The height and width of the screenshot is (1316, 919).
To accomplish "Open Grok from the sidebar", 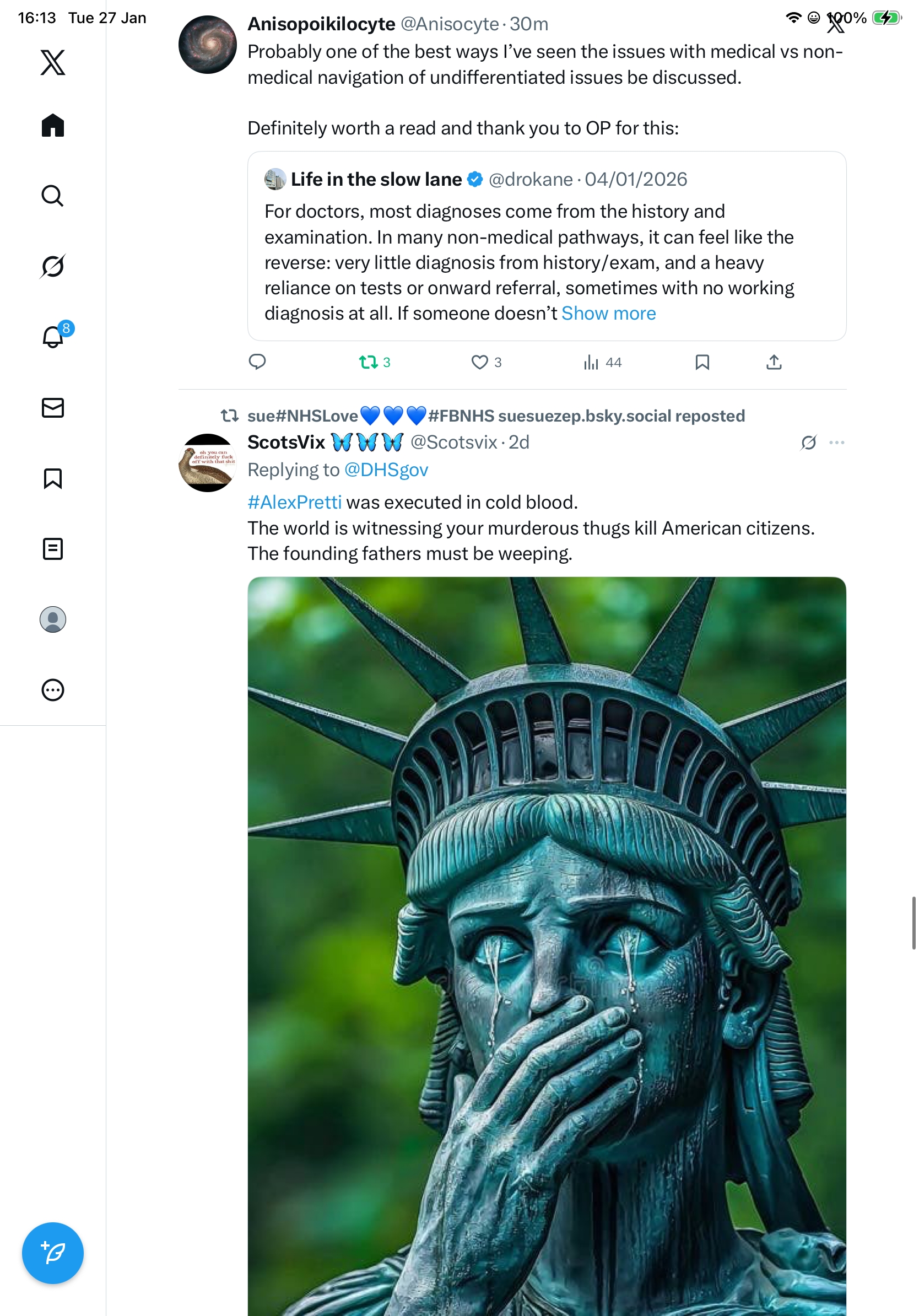I will click(x=53, y=266).
